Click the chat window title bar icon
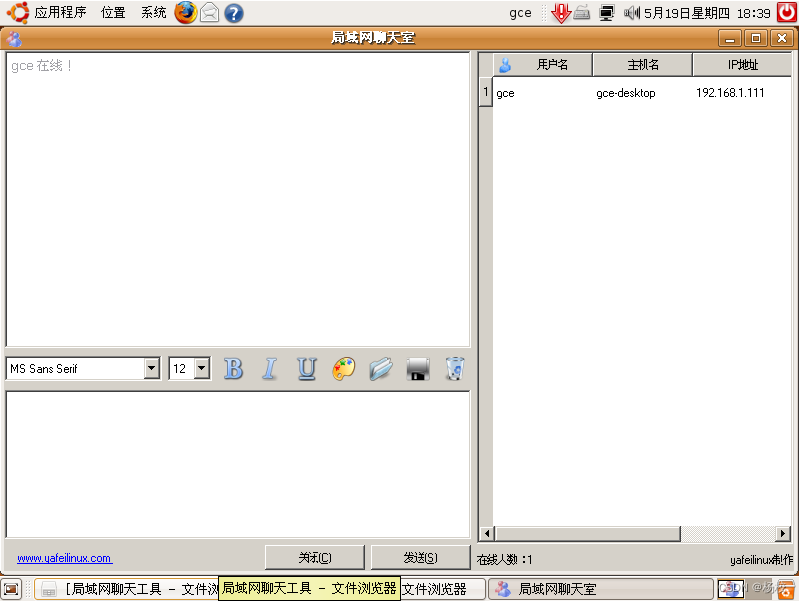The width and height of the screenshot is (802, 603). click(14, 38)
